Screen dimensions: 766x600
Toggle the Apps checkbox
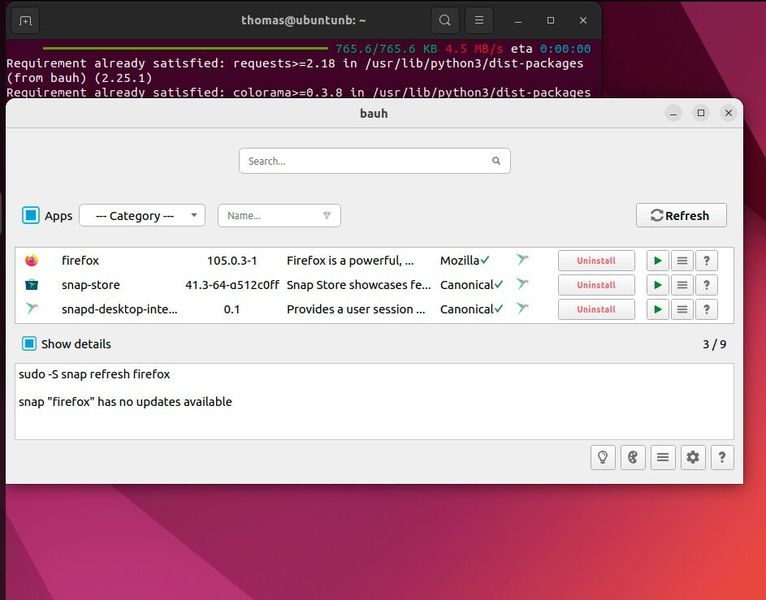30,215
